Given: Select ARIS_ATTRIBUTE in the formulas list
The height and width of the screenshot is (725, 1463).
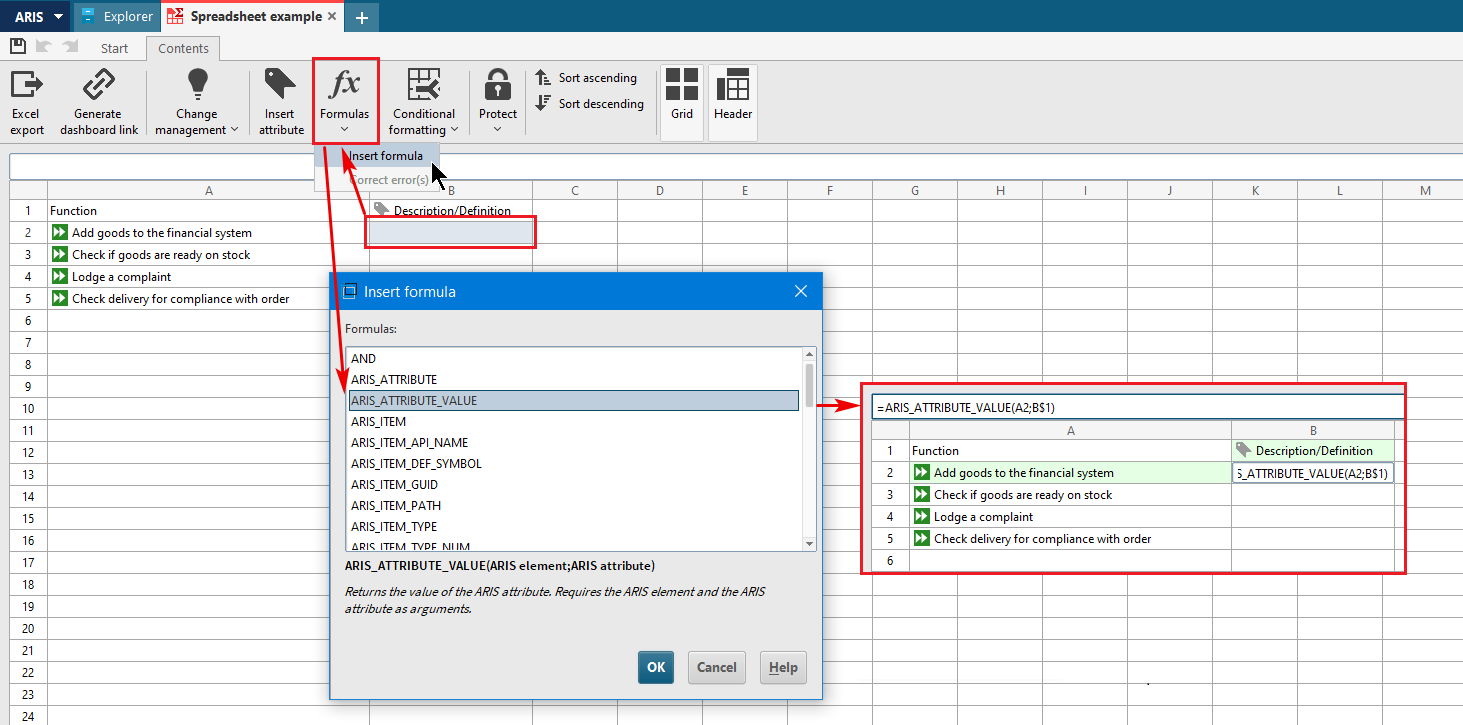Looking at the screenshot, I should click(574, 379).
